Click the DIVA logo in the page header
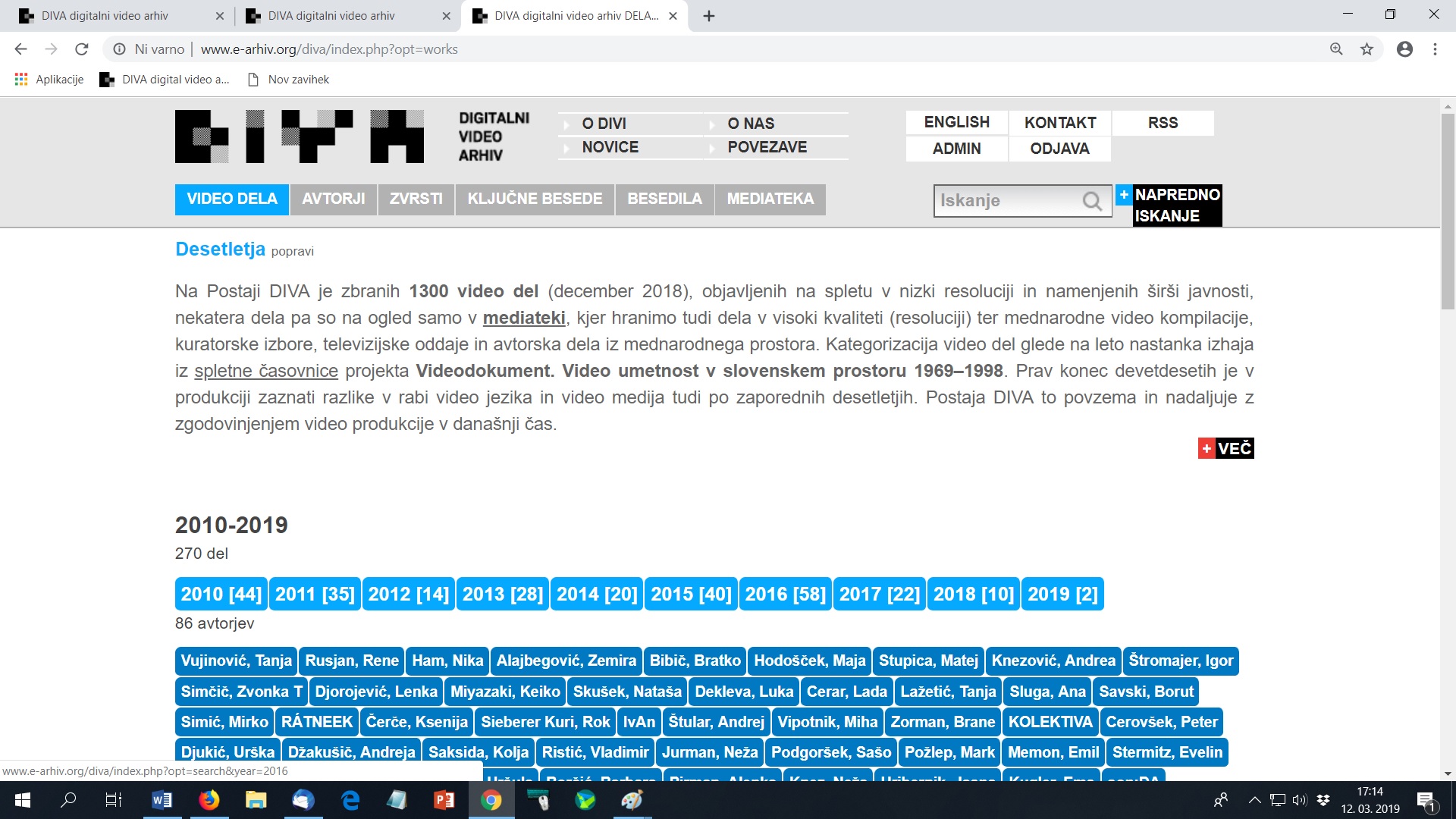 coord(299,136)
